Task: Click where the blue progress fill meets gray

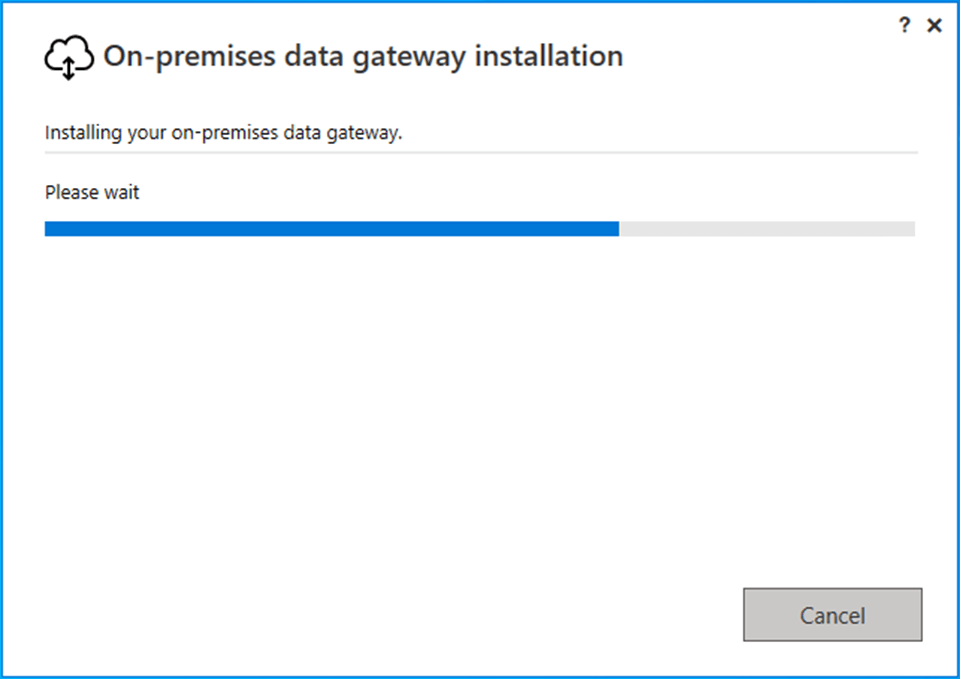Action: click(x=619, y=229)
